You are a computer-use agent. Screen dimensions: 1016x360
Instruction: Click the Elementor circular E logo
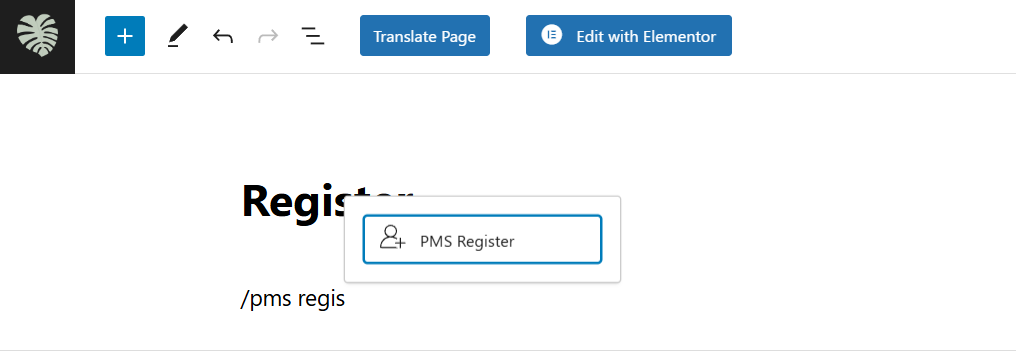(x=551, y=35)
